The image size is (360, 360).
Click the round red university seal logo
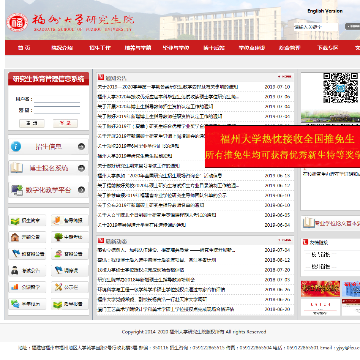click(x=17, y=22)
